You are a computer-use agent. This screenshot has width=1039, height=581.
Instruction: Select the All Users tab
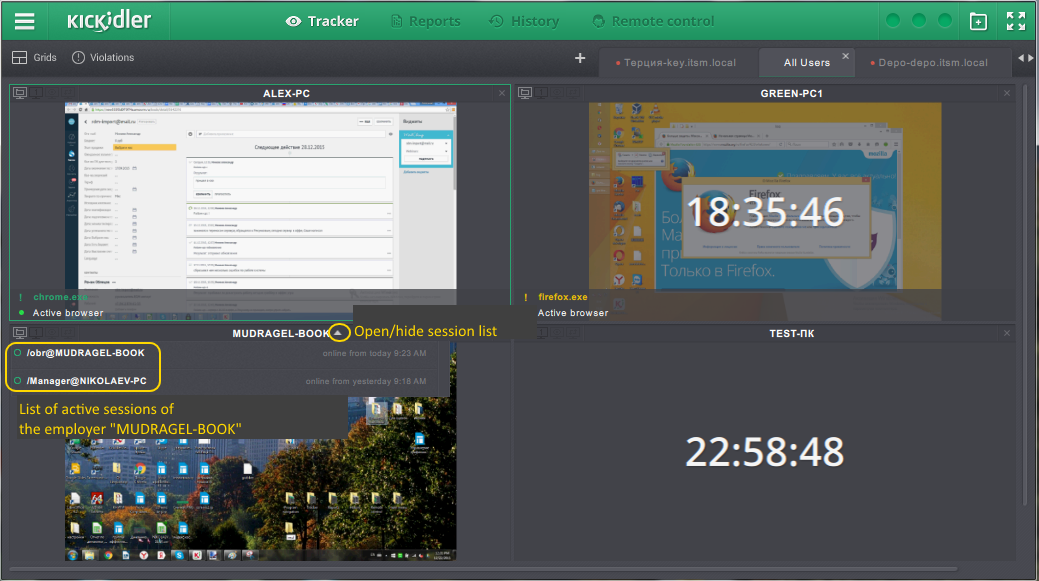point(806,62)
